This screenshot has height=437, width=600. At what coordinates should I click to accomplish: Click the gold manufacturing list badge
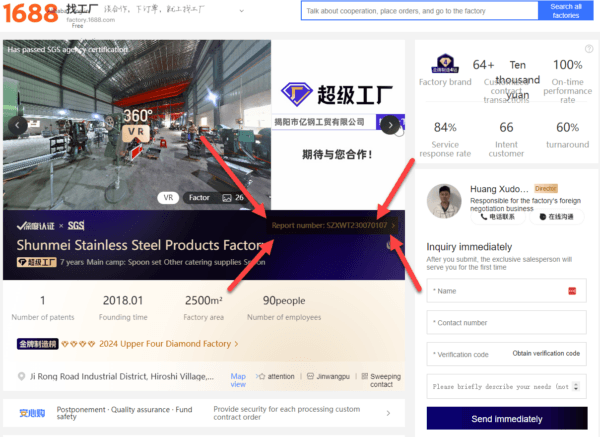pos(38,344)
